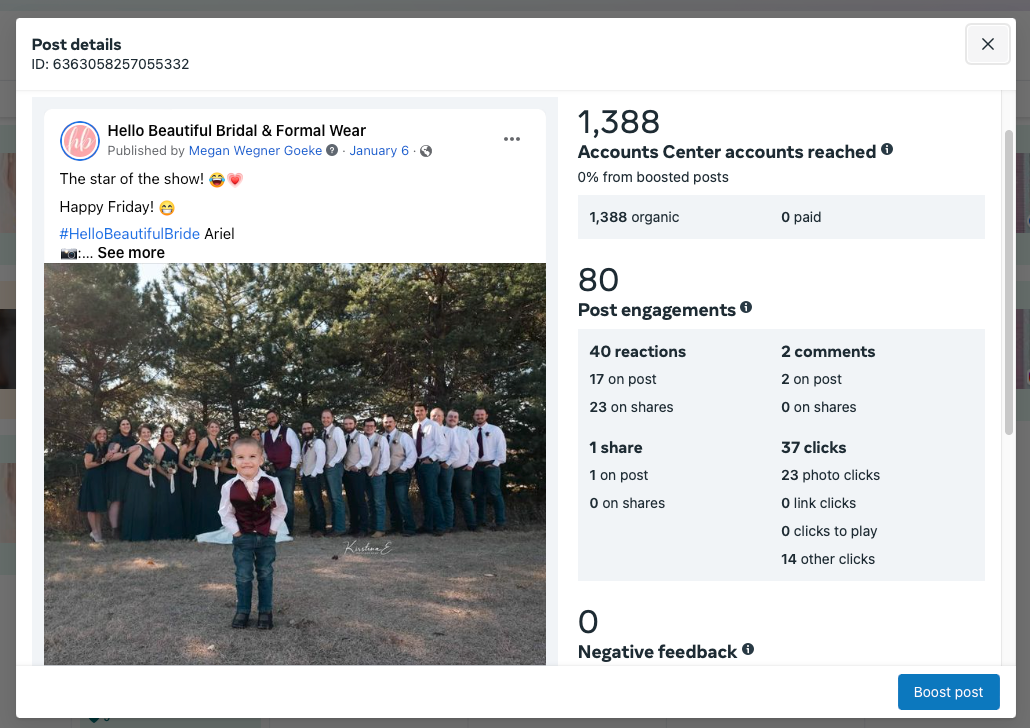Click info icon next to Negative feedback
This screenshot has width=1030, height=728.
point(748,649)
